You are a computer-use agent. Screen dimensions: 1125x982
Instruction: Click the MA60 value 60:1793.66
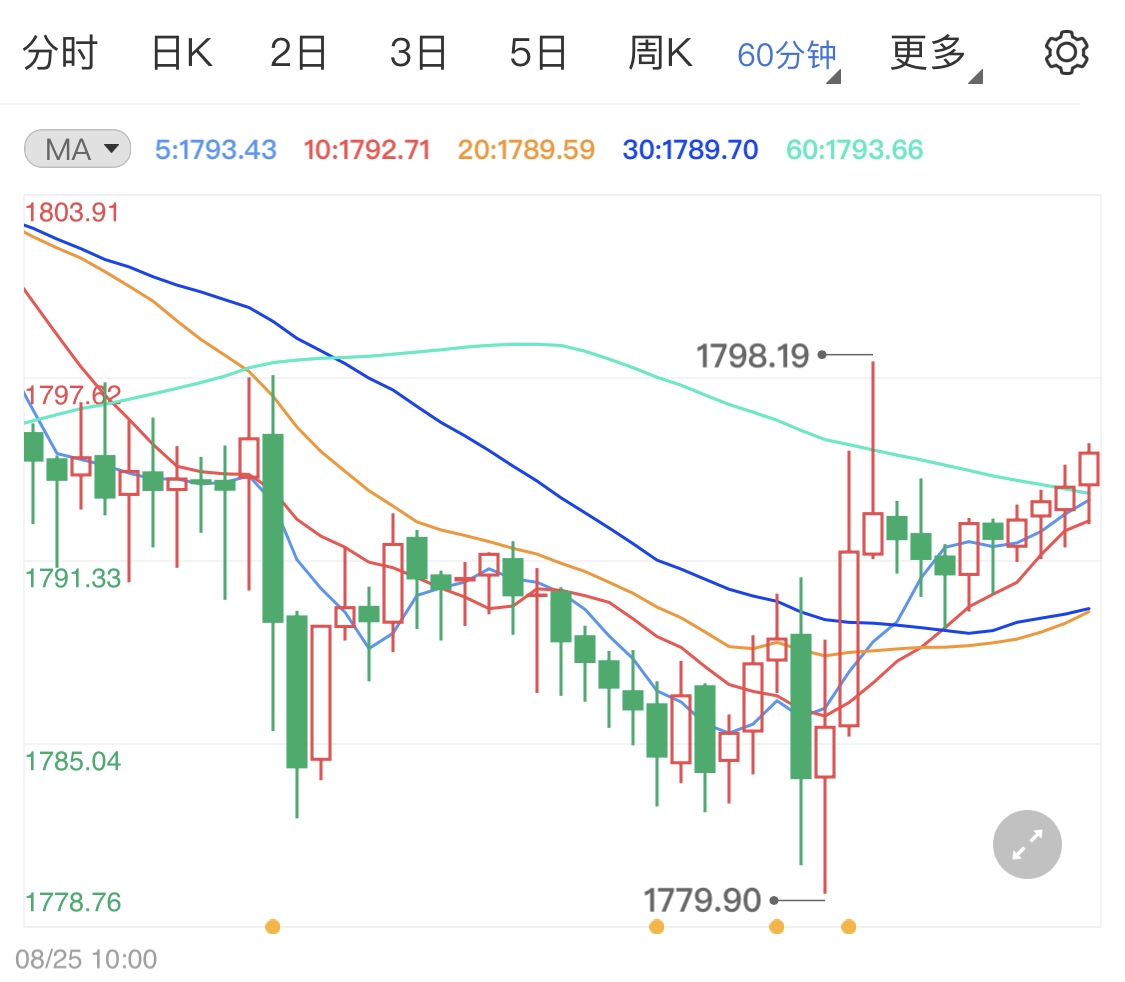(855, 150)
